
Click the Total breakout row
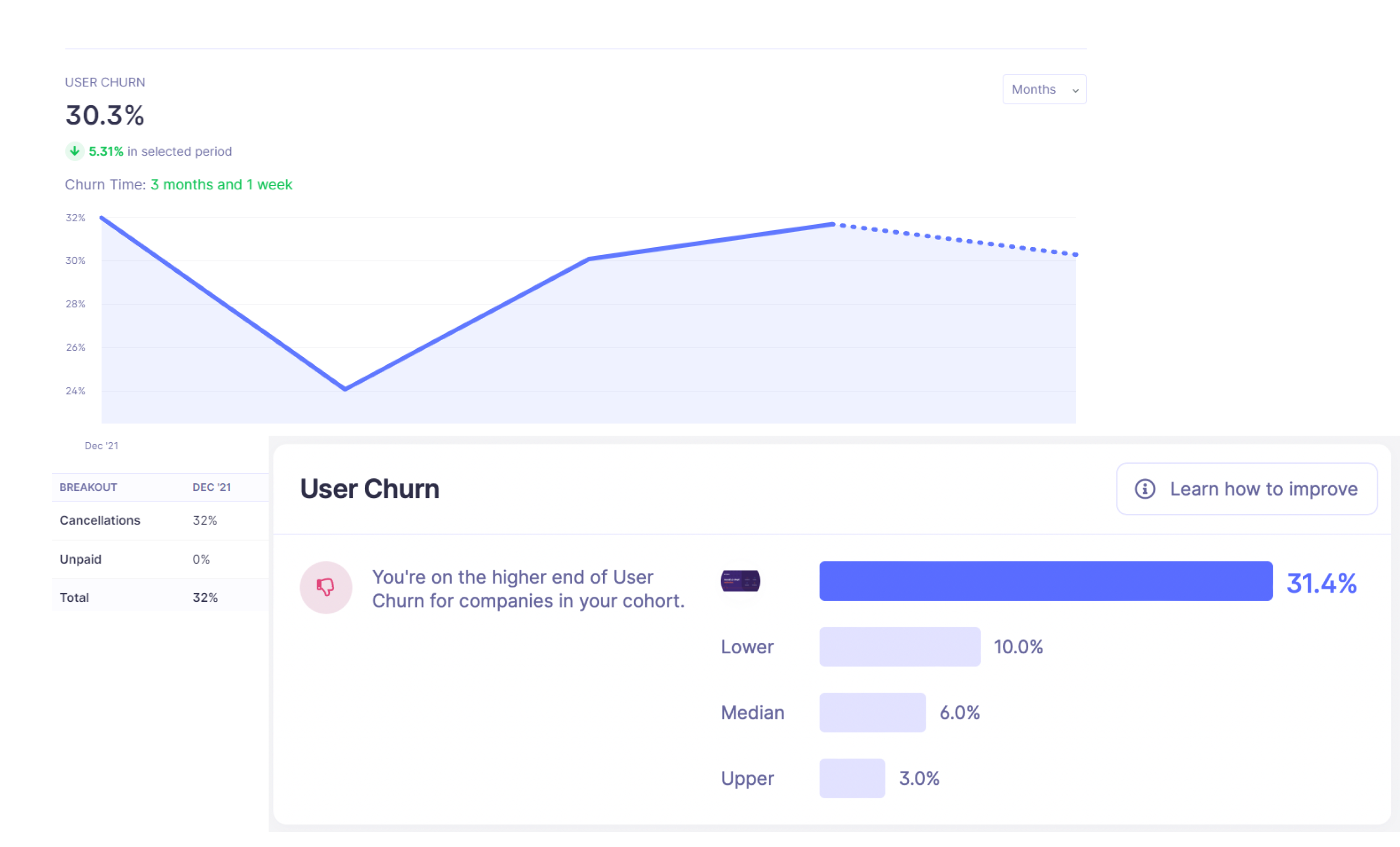[159, 597]
